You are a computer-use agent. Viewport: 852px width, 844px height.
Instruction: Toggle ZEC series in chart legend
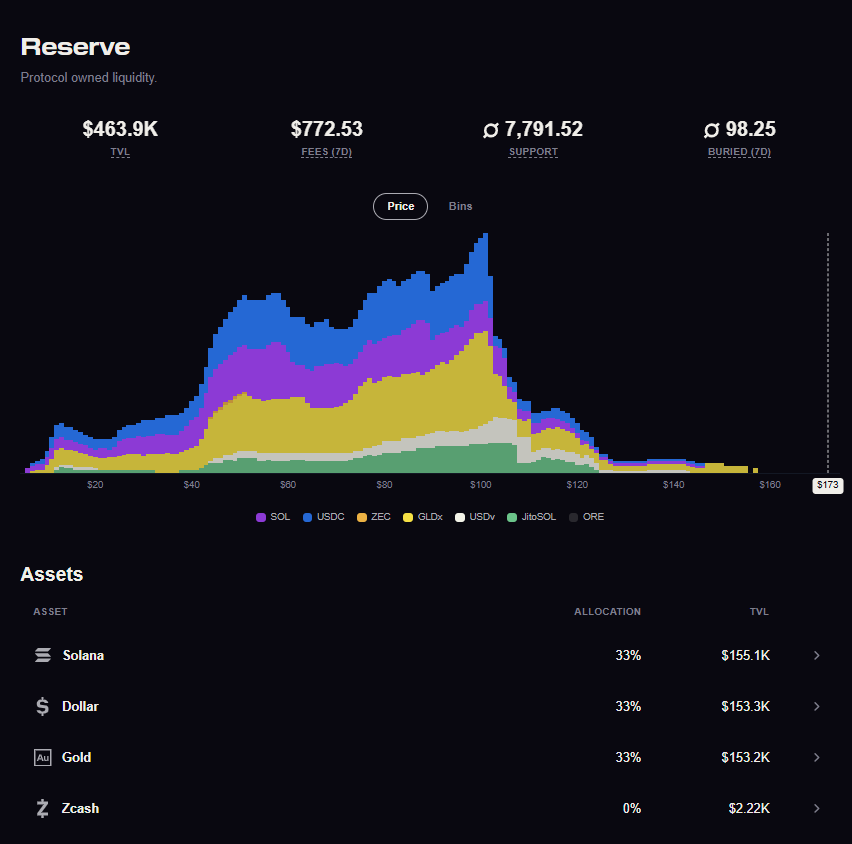[374, 517]
